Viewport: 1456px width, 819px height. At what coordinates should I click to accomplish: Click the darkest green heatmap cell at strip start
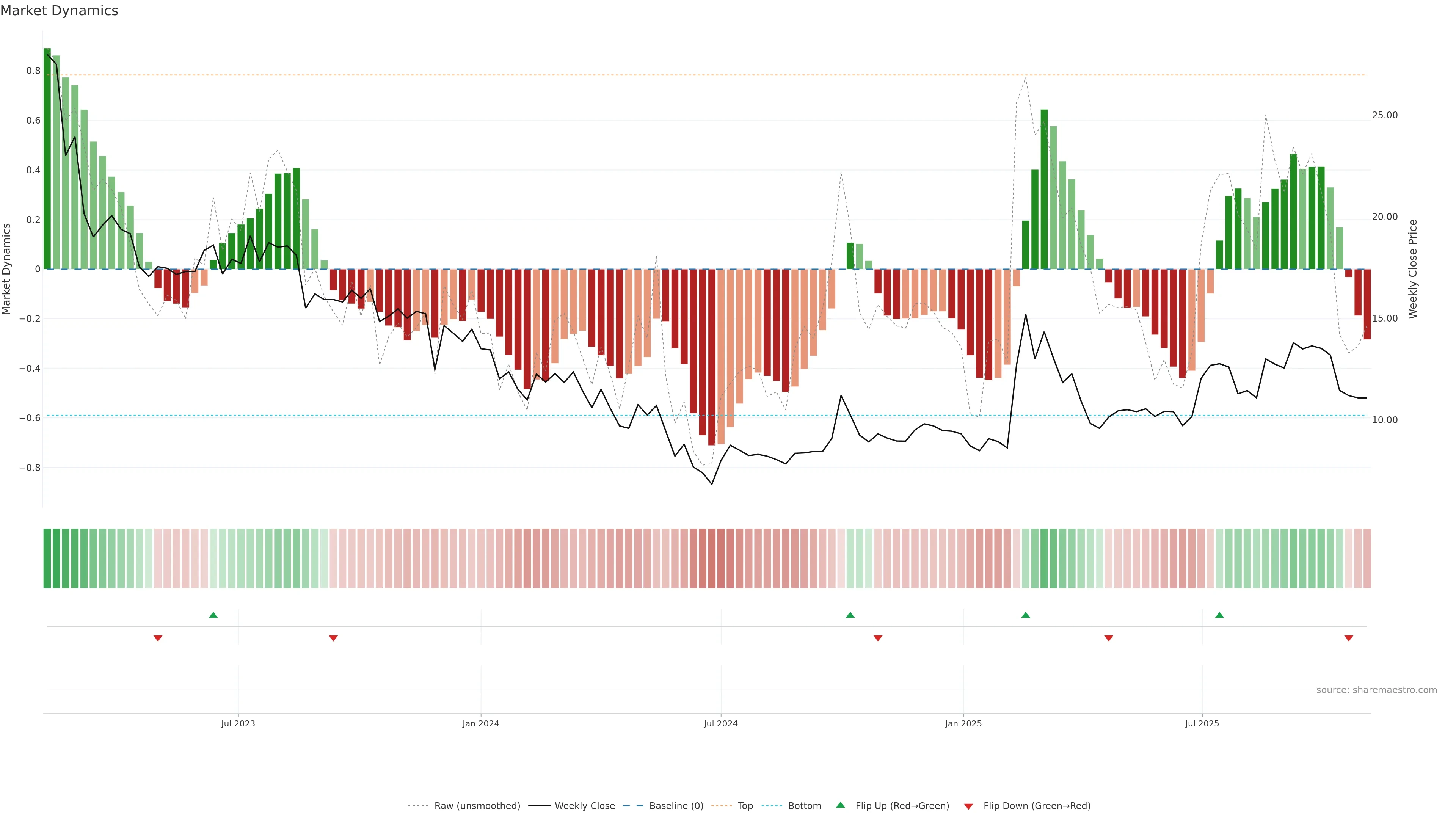click(47, 558)
